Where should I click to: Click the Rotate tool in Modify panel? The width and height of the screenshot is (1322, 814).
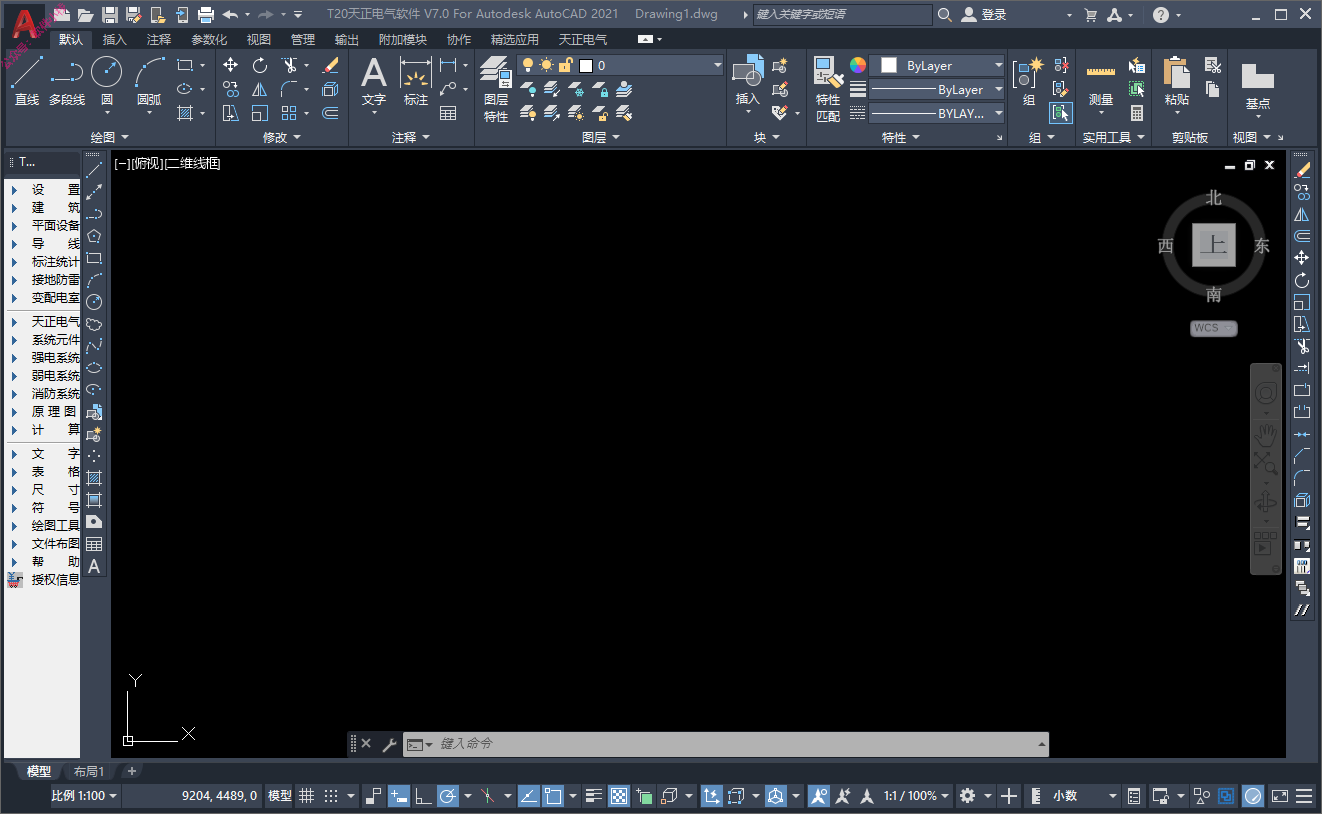coord(260,65)
